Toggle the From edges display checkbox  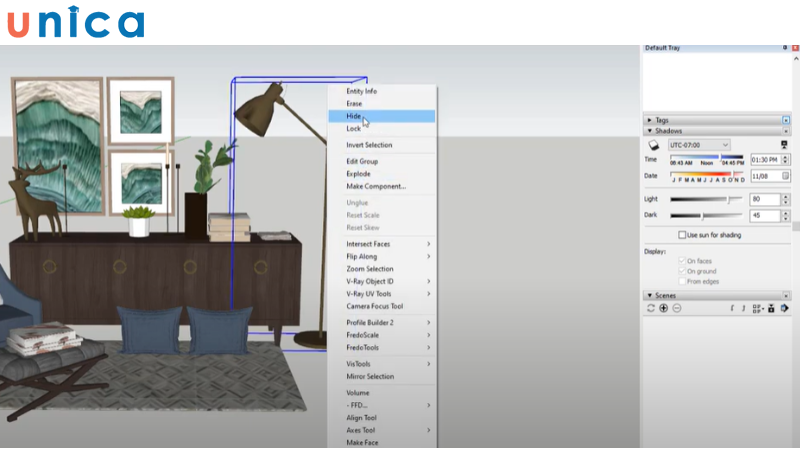[x=682, y=281]
